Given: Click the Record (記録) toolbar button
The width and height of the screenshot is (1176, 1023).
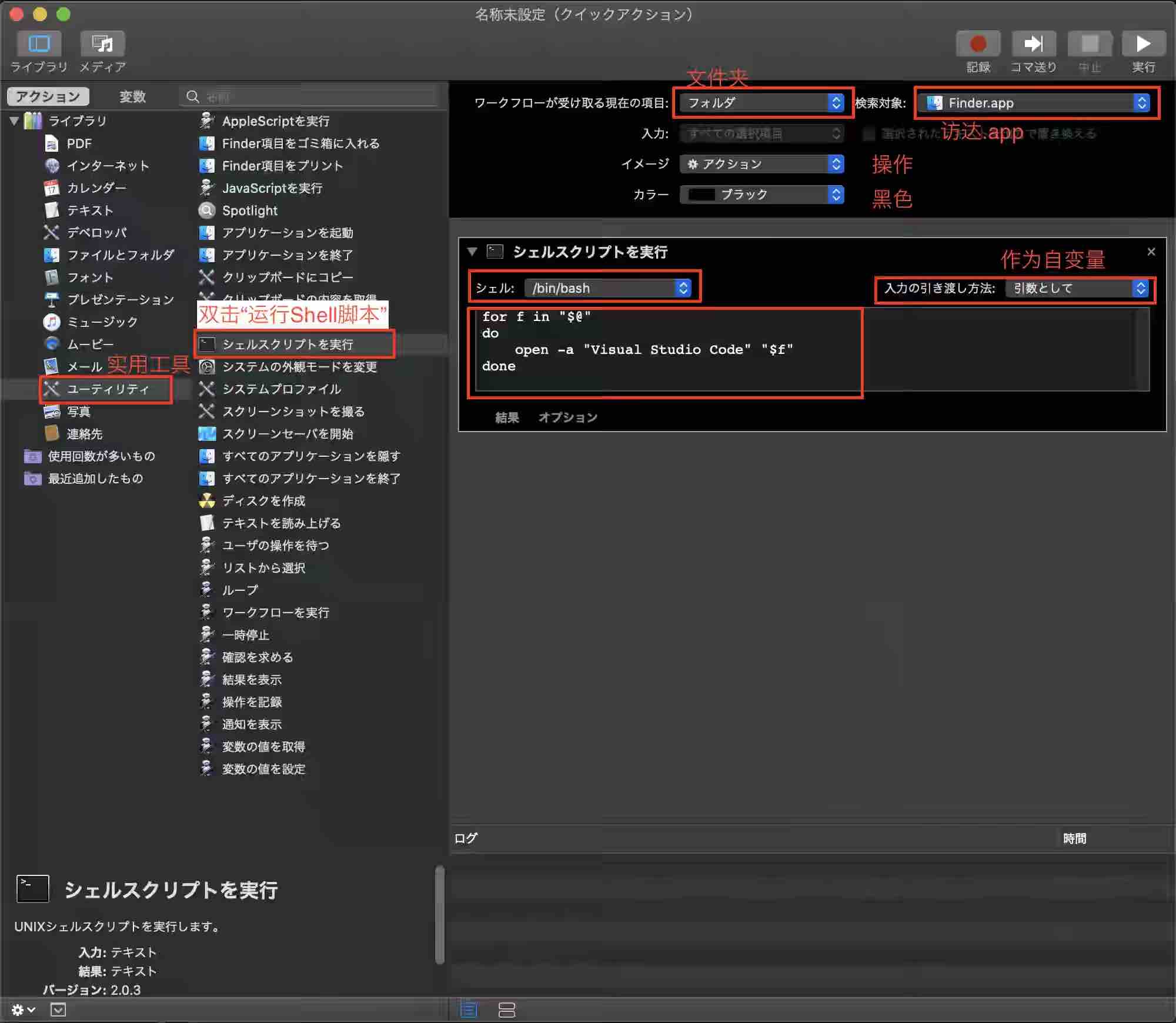Looking at the screenshot, I should (x=978, y=44).
